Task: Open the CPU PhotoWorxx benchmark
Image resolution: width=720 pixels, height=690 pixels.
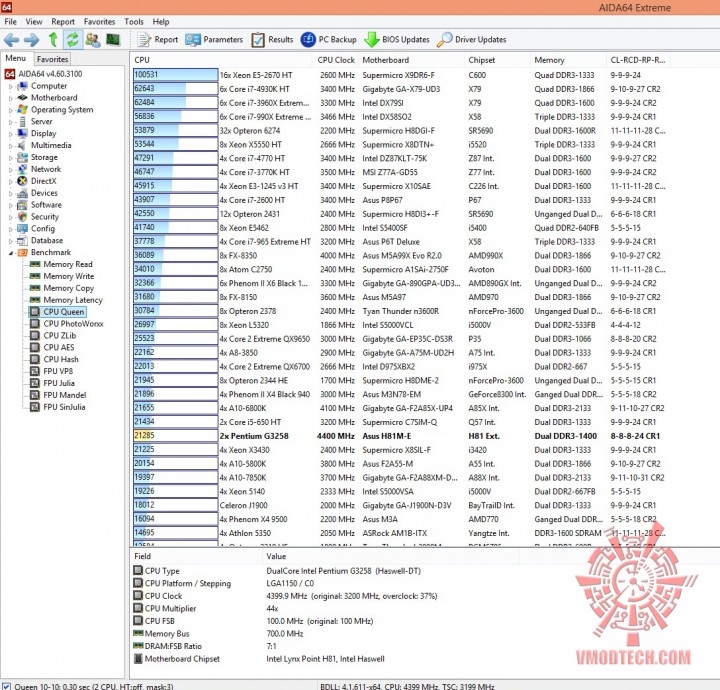Action: [73, 324]
